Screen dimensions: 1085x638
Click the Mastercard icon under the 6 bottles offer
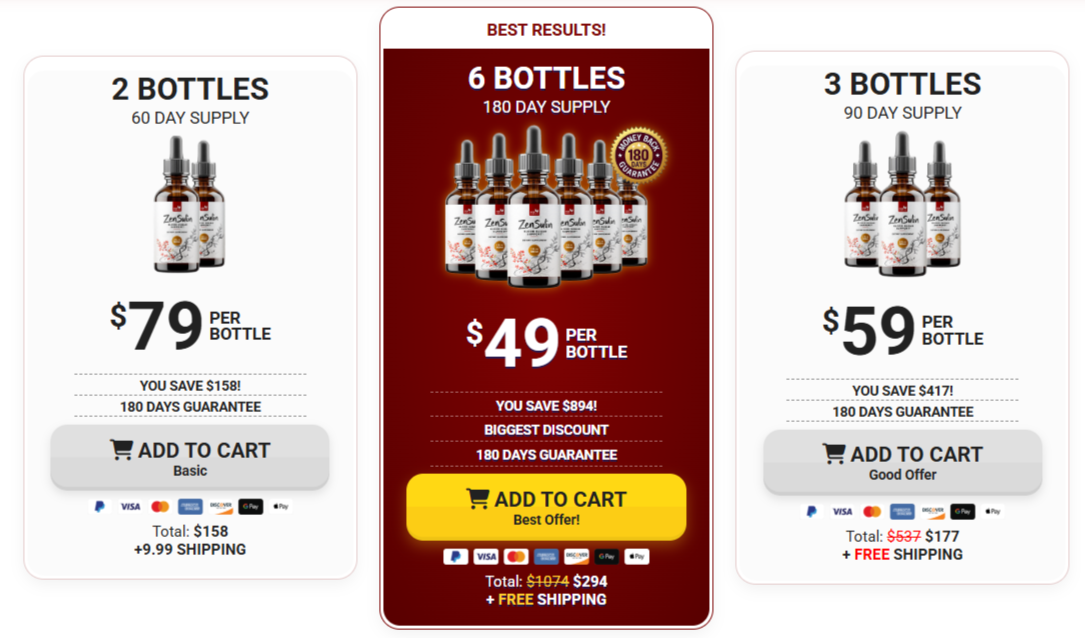(516, 556)
